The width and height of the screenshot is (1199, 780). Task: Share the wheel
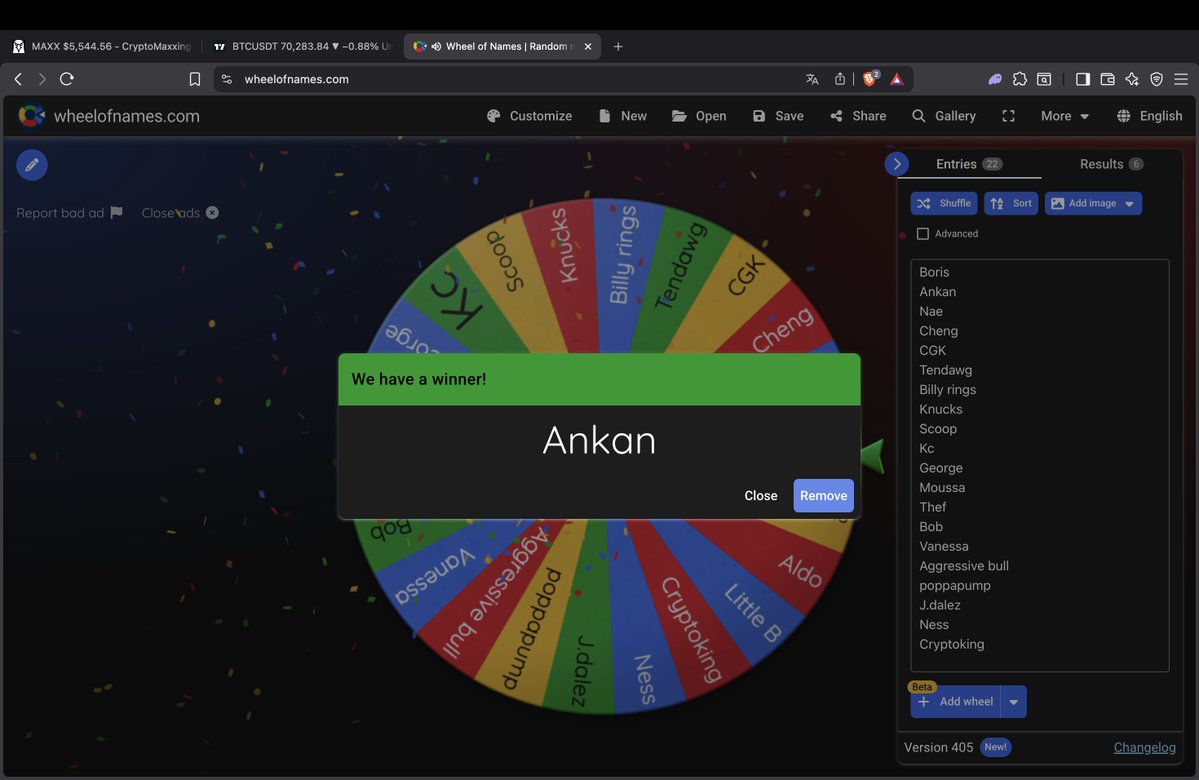[x=858, y=115]
